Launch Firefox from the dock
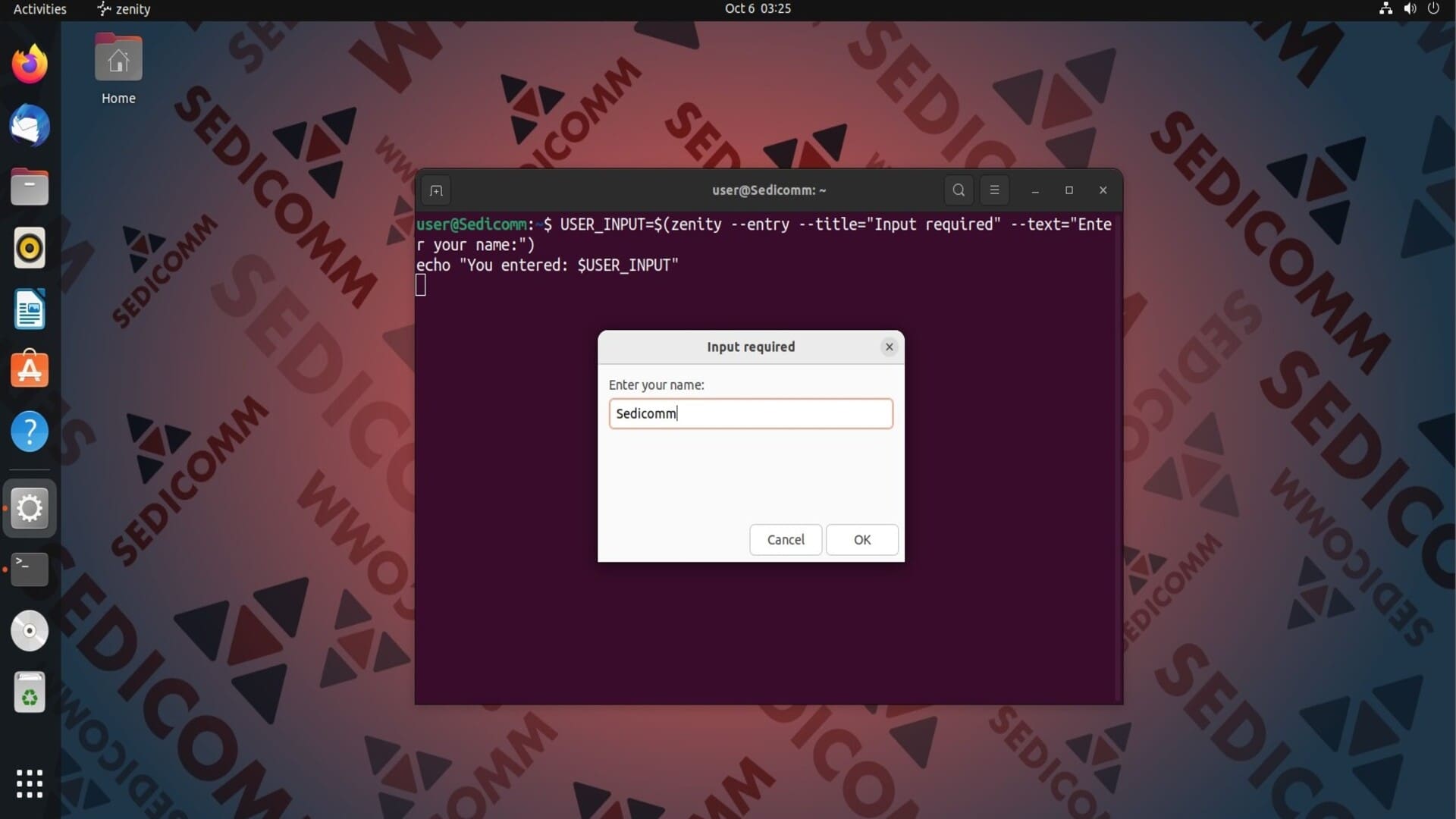The width and height of the screenshot is (1456, 819). tap(30, 64)
